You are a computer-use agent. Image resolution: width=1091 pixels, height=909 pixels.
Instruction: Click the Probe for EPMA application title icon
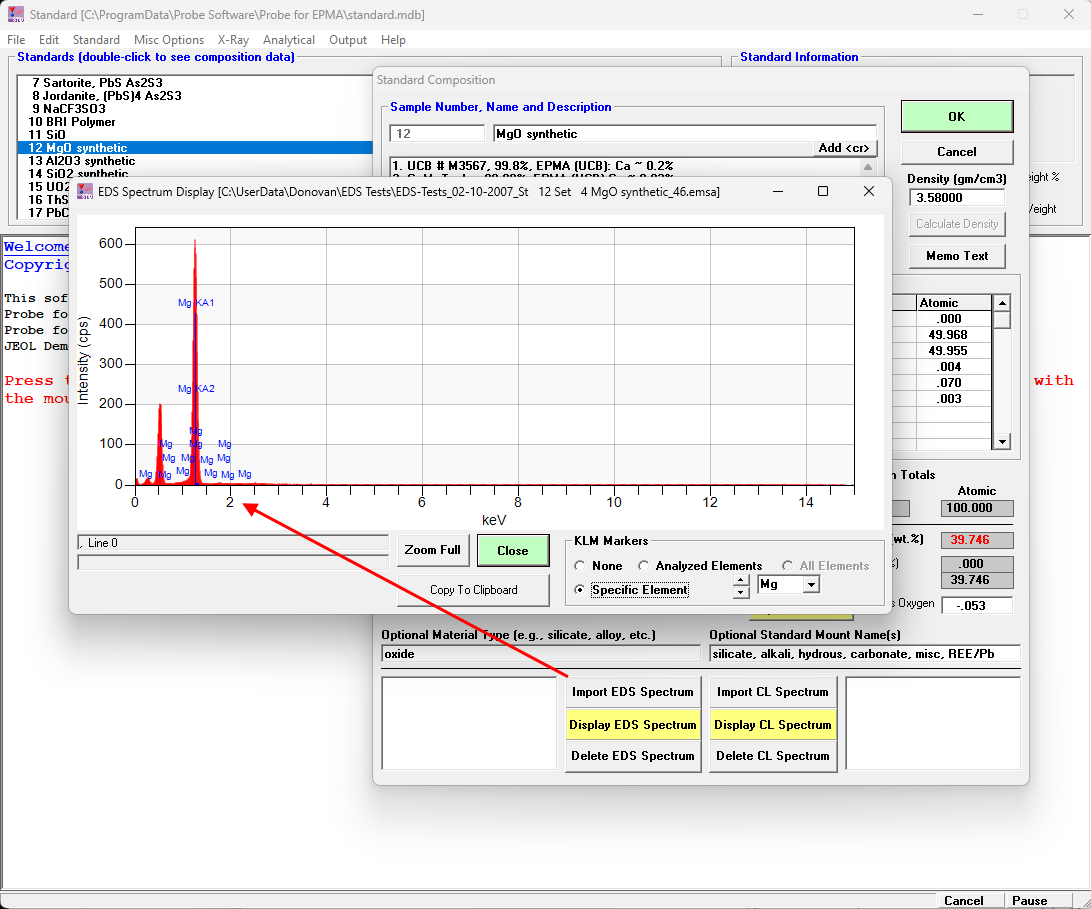(14, 14)
